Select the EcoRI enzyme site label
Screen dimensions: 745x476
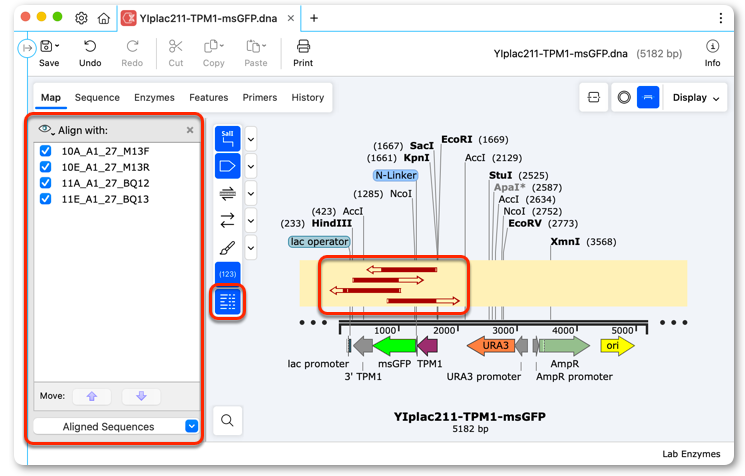(x=457, y=139)
